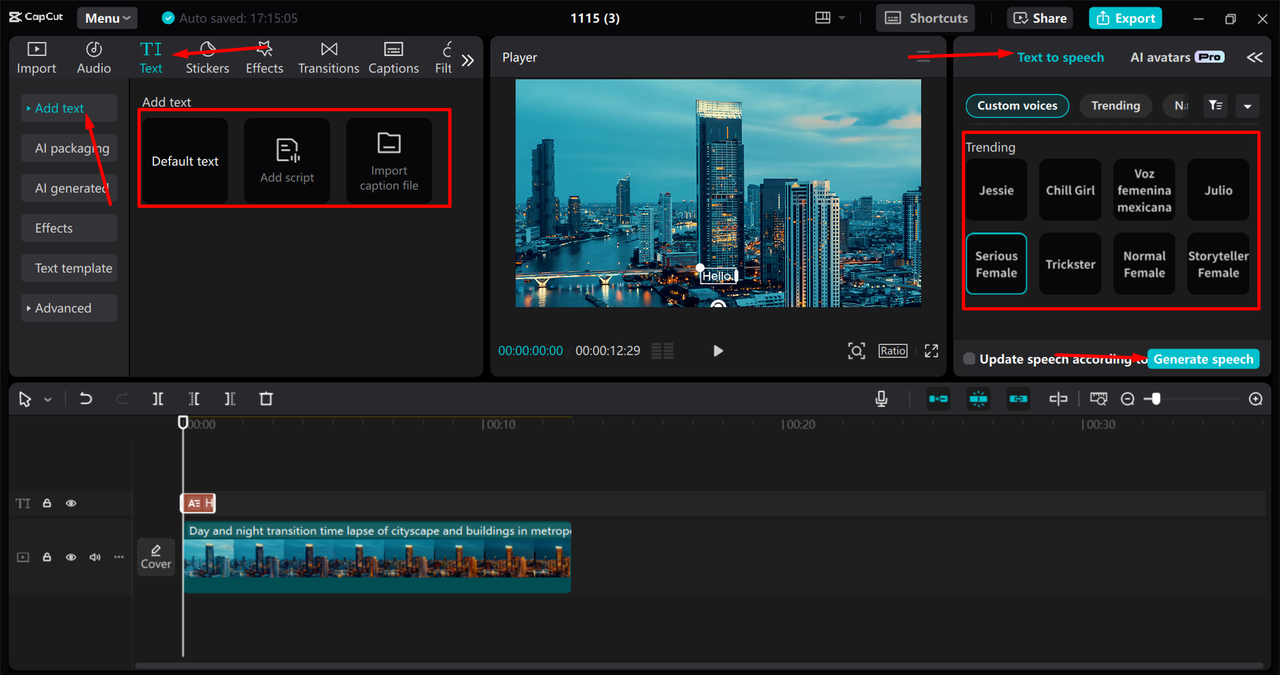1280x675 pixels.
Task: Adjust the timeline zoom slider
Action: (1155, 399)
